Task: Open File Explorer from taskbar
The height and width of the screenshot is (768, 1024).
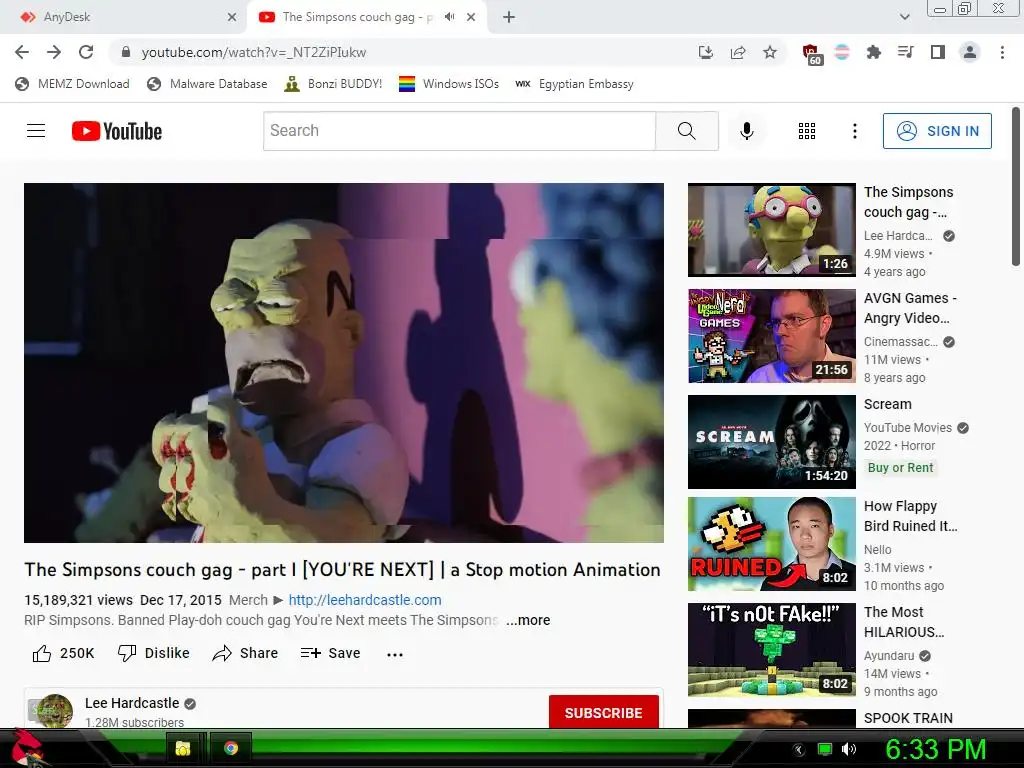Action: coord(183,748)
